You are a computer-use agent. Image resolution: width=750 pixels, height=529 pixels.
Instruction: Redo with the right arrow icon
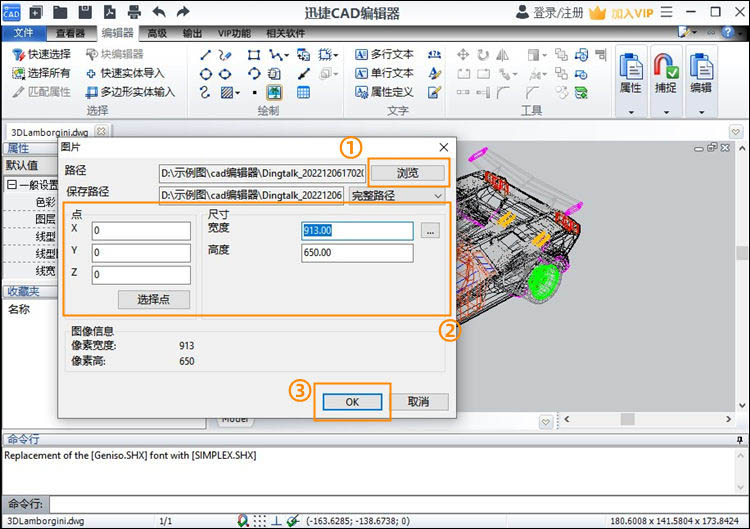tap(183, 11)
